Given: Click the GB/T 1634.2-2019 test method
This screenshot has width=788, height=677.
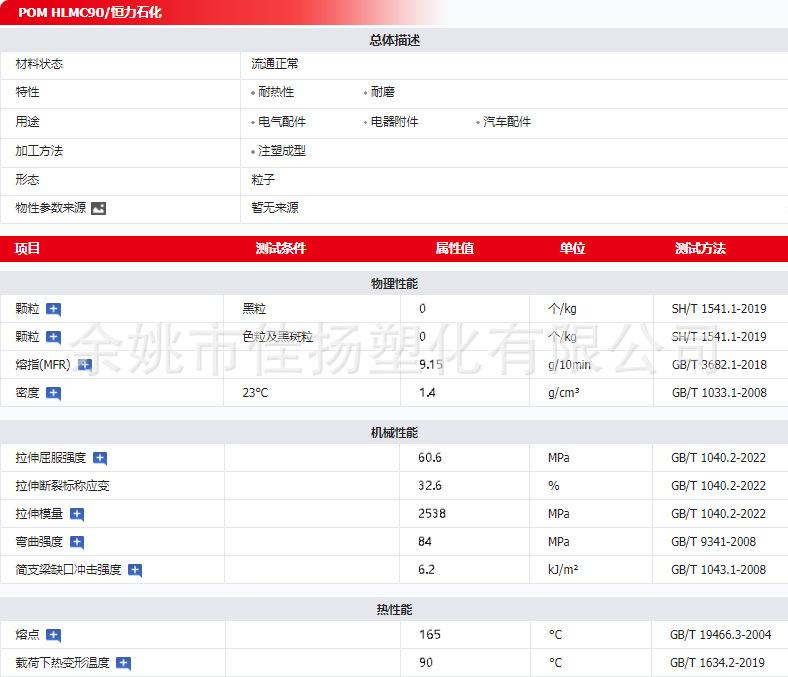Looking at the screenshot, I should click(x=718, y=663).
